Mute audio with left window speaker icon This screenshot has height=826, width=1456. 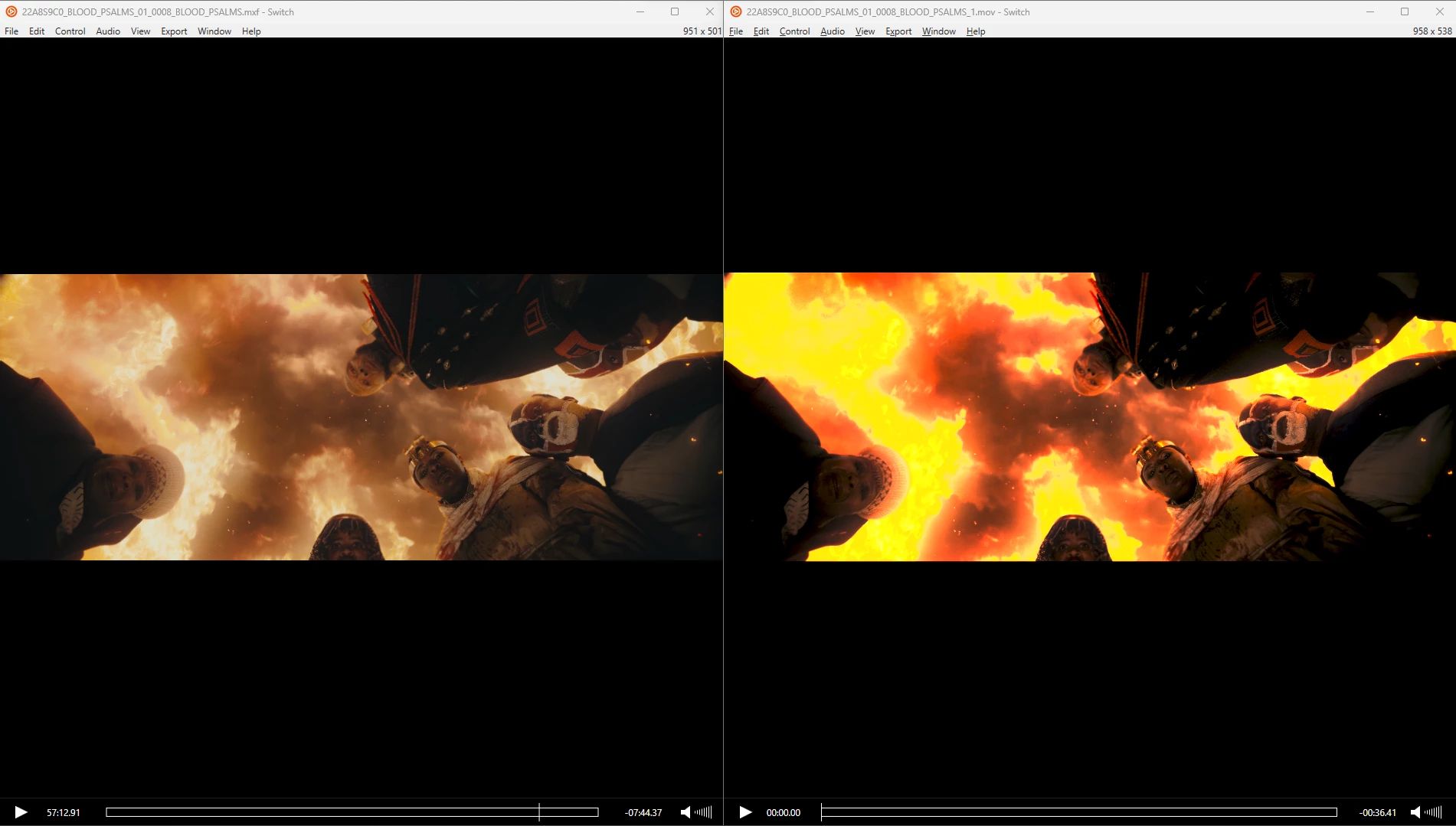coord(685,812)
